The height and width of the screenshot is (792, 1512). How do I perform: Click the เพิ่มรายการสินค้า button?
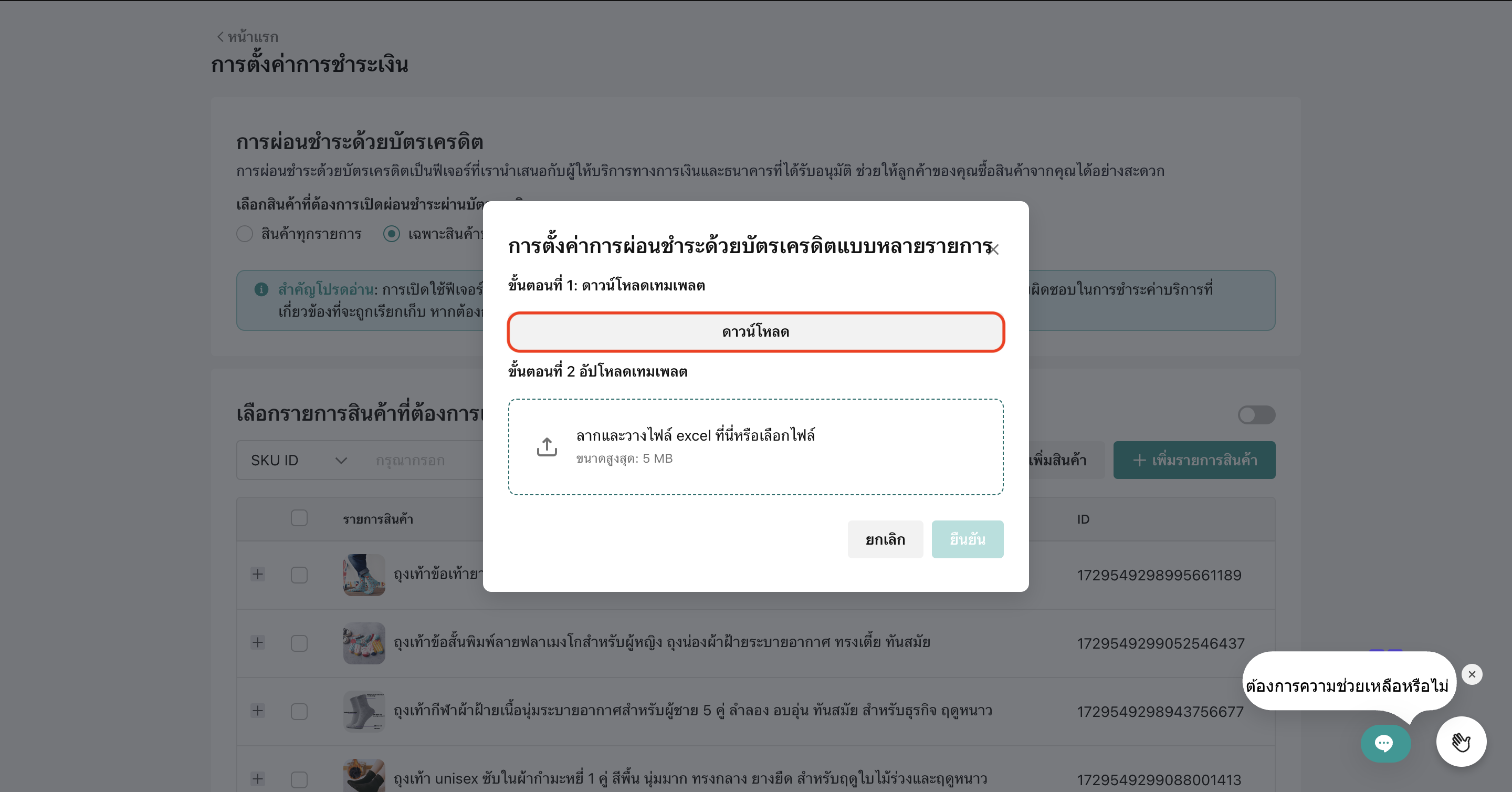[1194, 460]
